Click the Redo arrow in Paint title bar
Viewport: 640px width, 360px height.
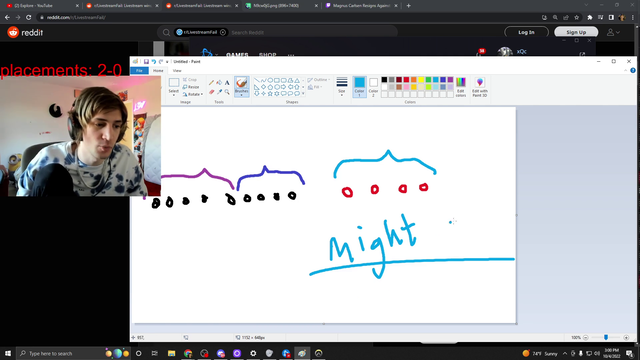coord(161,62)
